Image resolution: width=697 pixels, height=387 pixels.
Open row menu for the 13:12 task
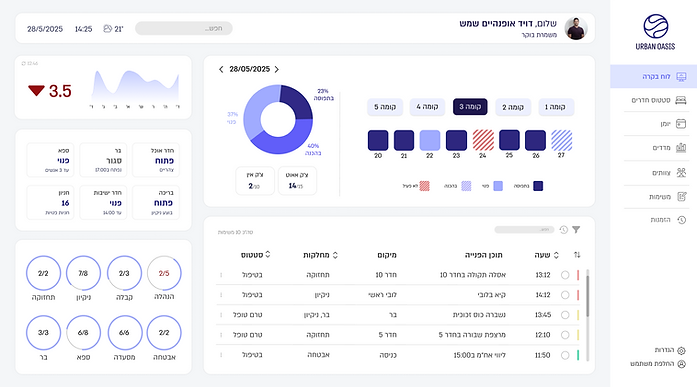[x=221, y=275]
